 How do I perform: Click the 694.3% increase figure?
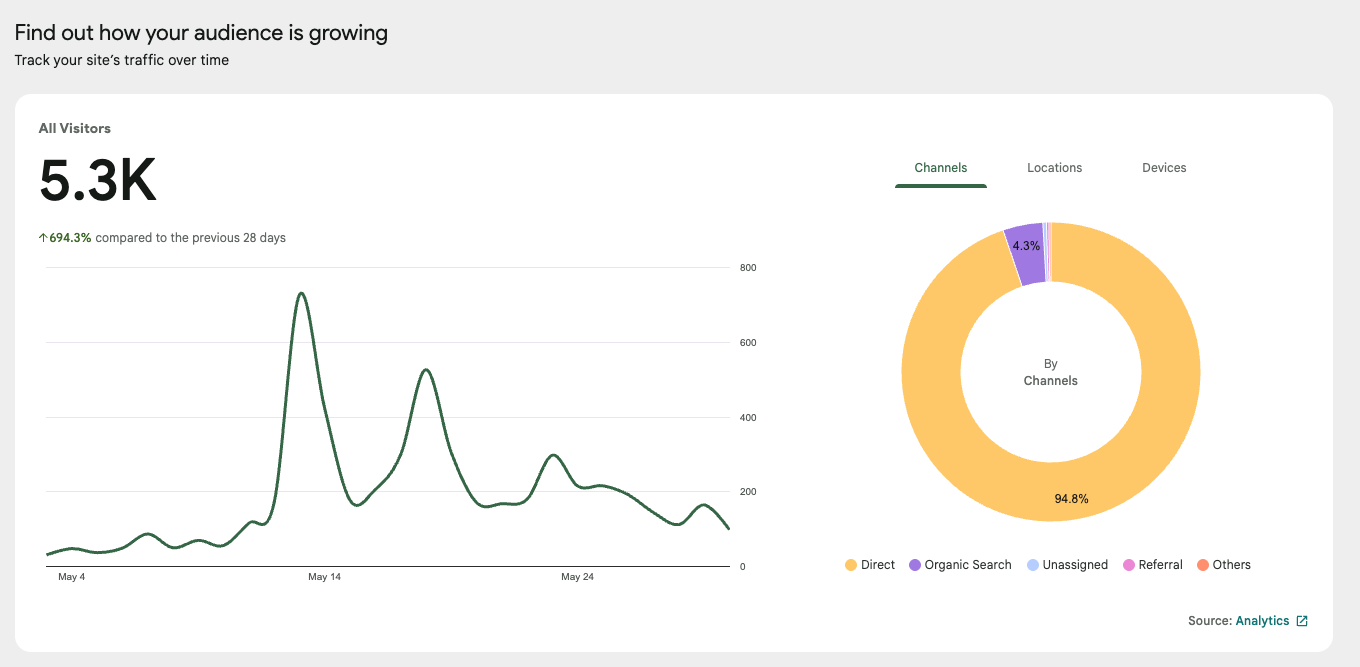coord(70,238)
